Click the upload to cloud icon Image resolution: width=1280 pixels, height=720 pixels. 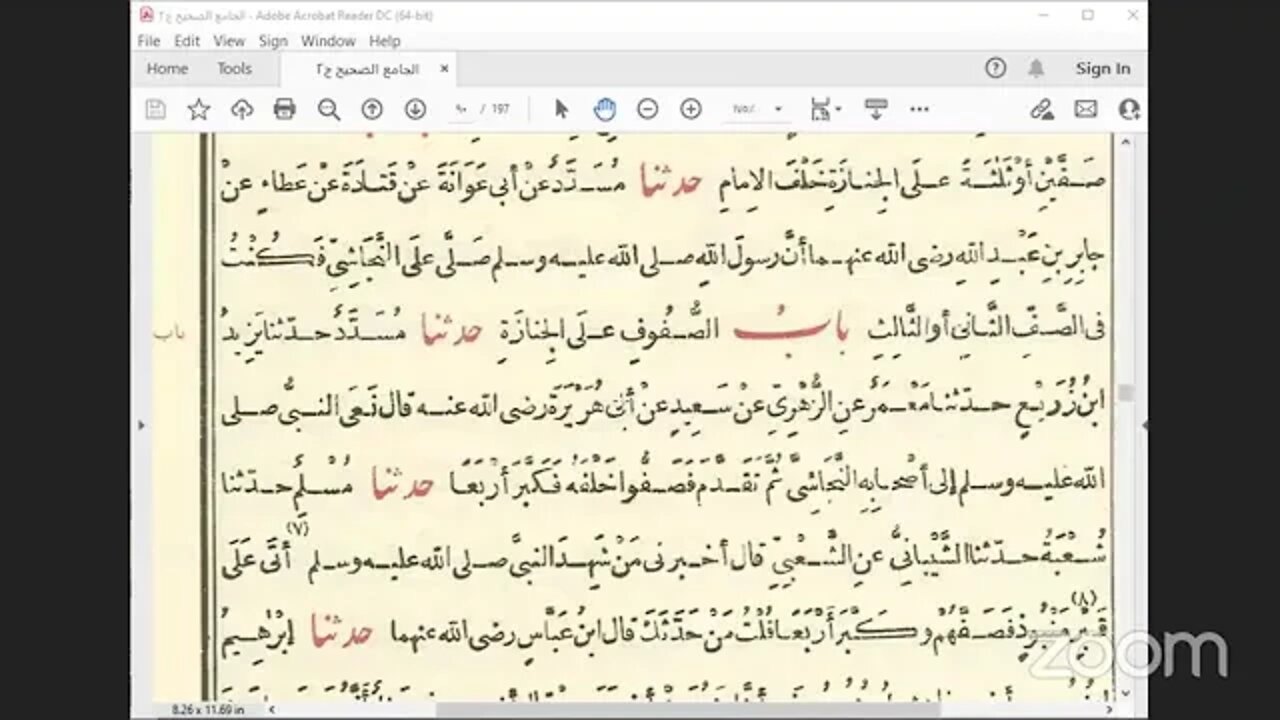tap(242, 109)
